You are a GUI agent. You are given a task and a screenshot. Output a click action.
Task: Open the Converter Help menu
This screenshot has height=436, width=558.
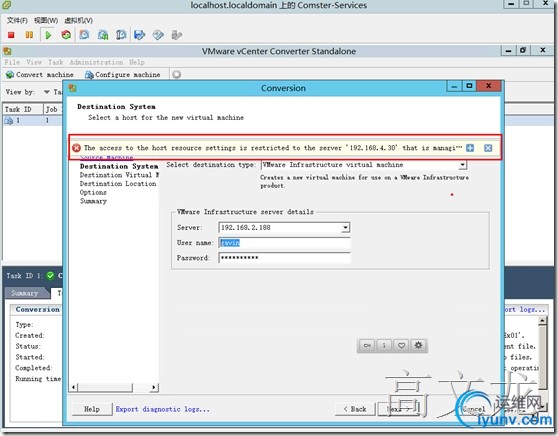[137, 62]
